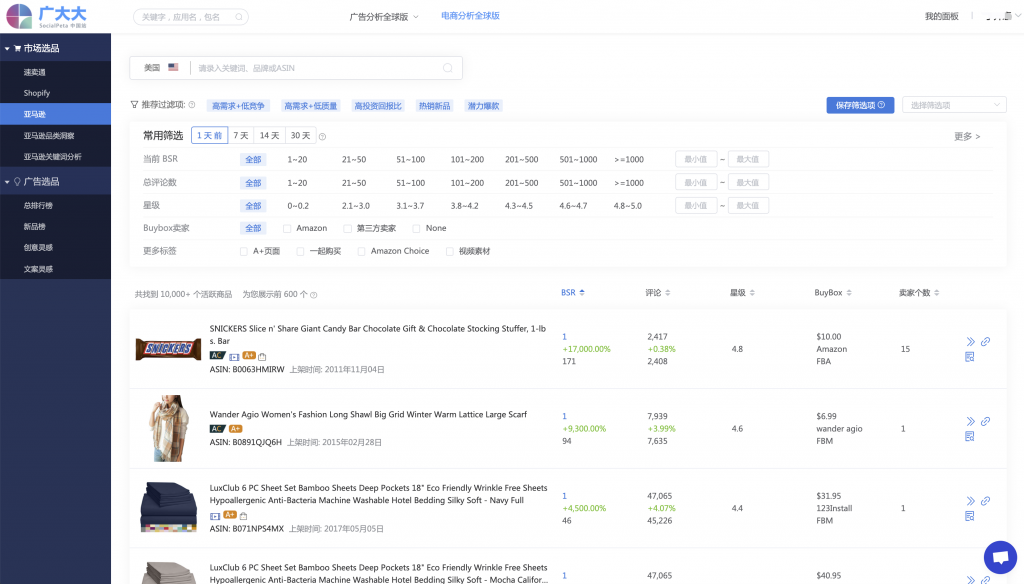
Task: Switch to 电商分析全球版 tab
Action: click(470, 16)
